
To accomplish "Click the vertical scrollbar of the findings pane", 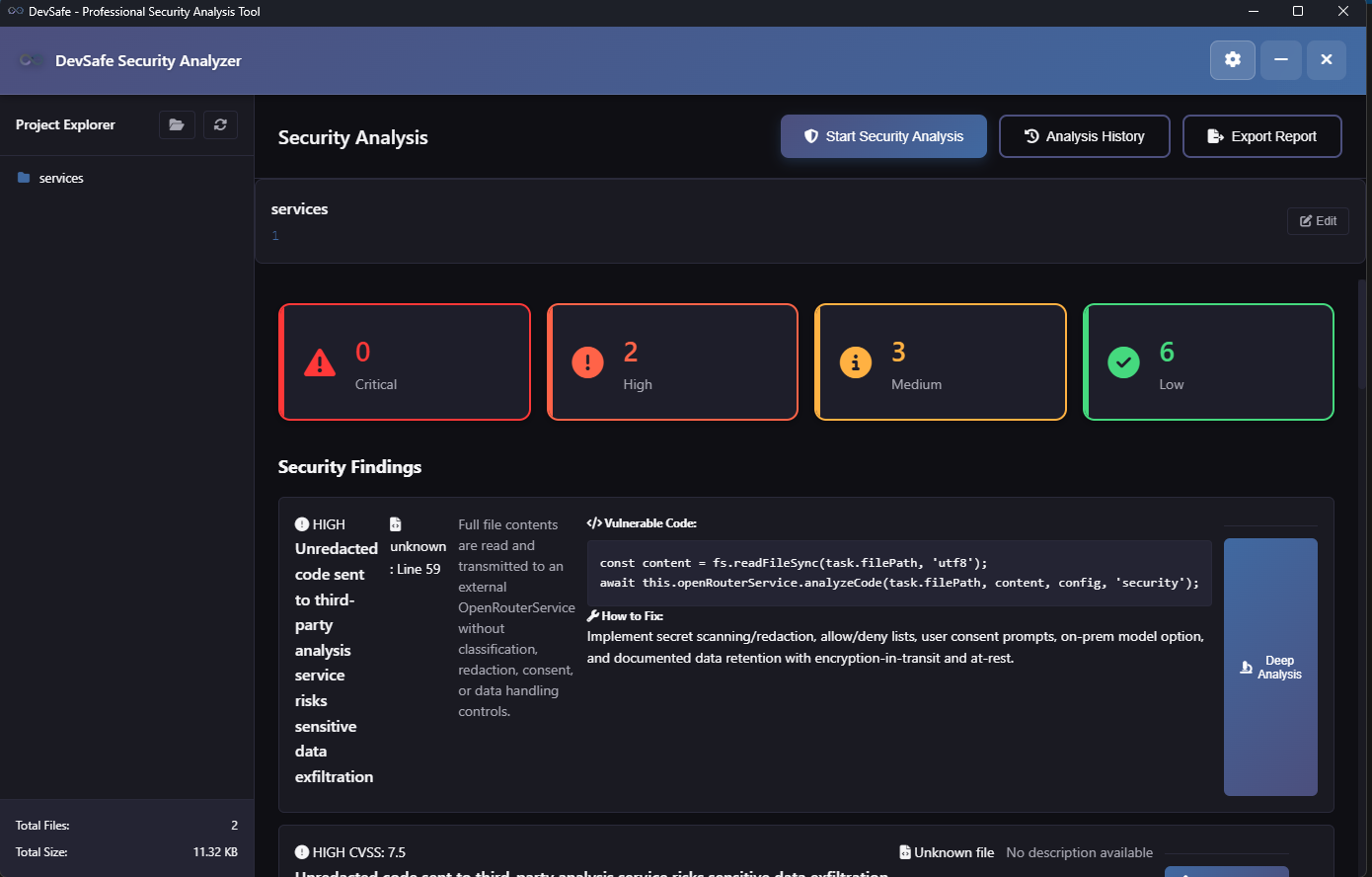I will point(1363,336).
